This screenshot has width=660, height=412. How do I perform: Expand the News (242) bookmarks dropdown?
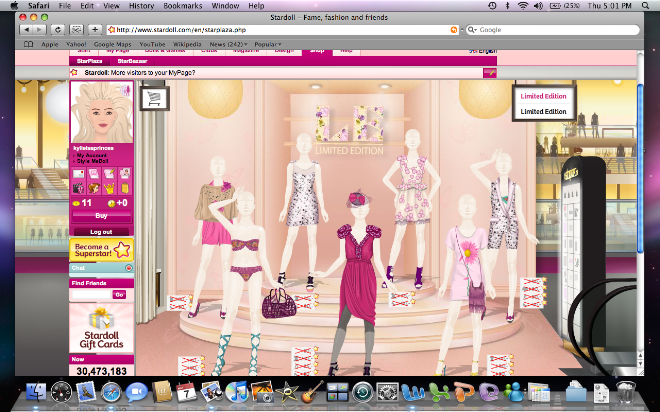tap(229, 44)
